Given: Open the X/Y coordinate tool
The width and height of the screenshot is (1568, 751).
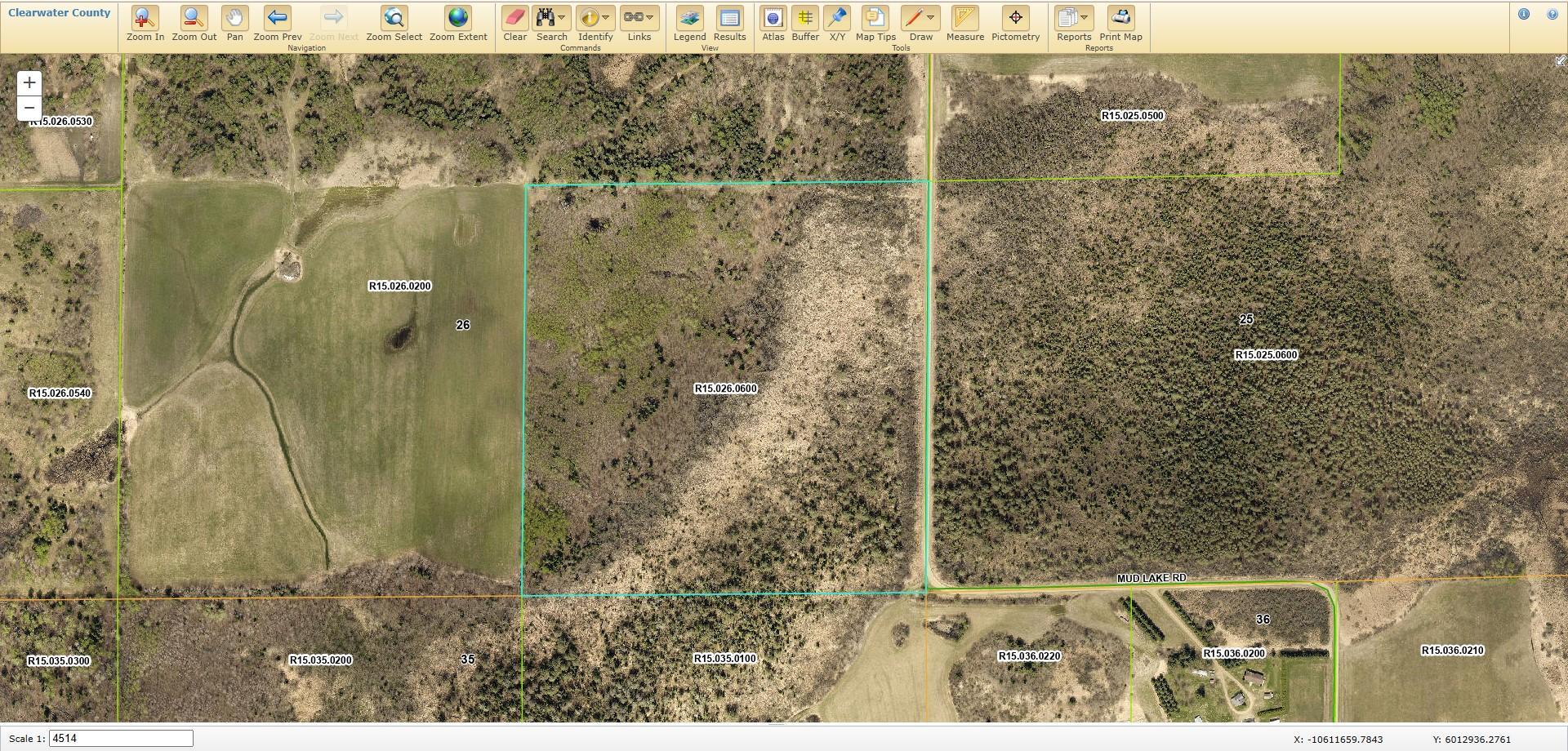Looking at the screenshot, I should 837,24.
